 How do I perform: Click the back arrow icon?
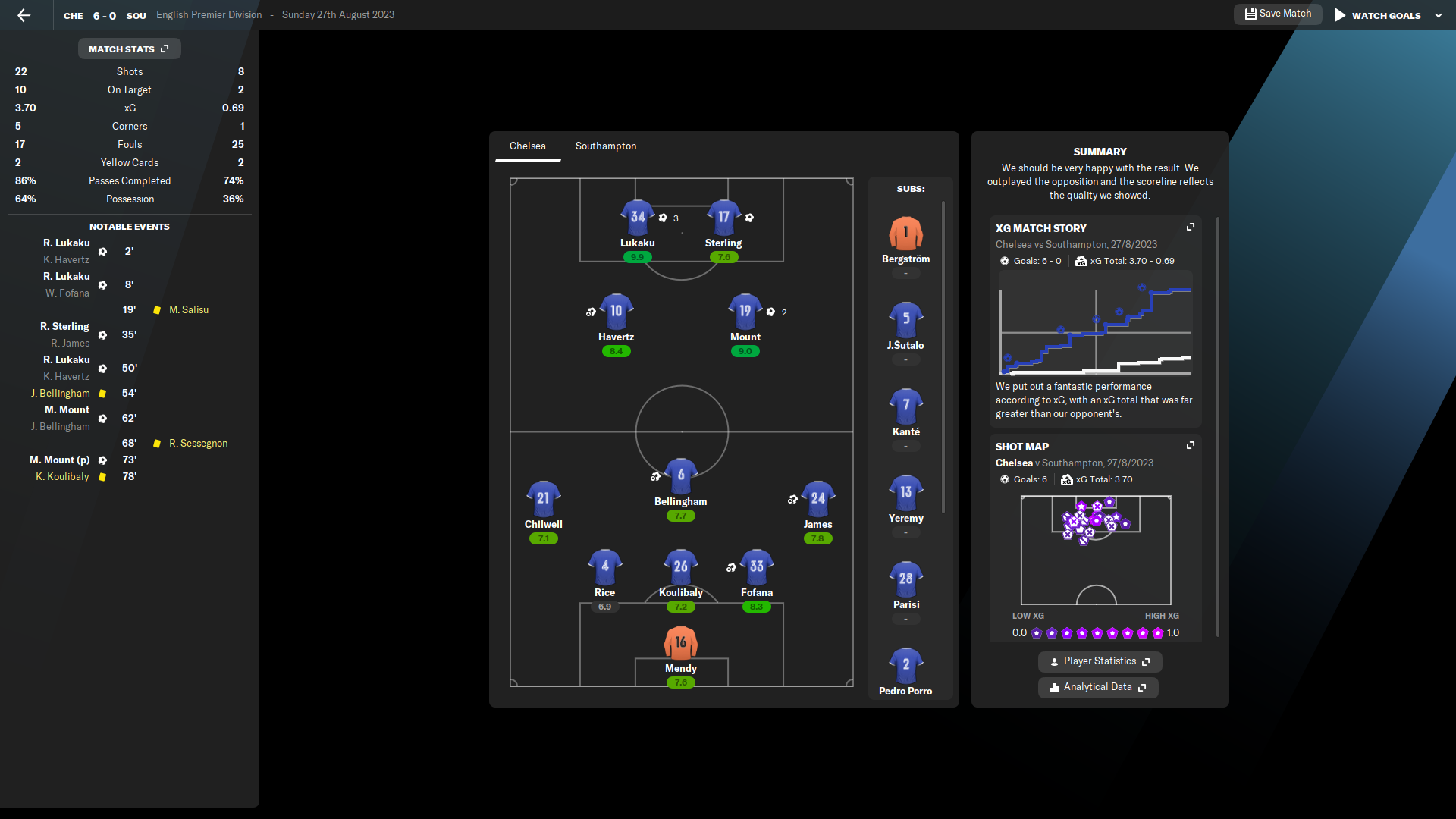[24, 15]
